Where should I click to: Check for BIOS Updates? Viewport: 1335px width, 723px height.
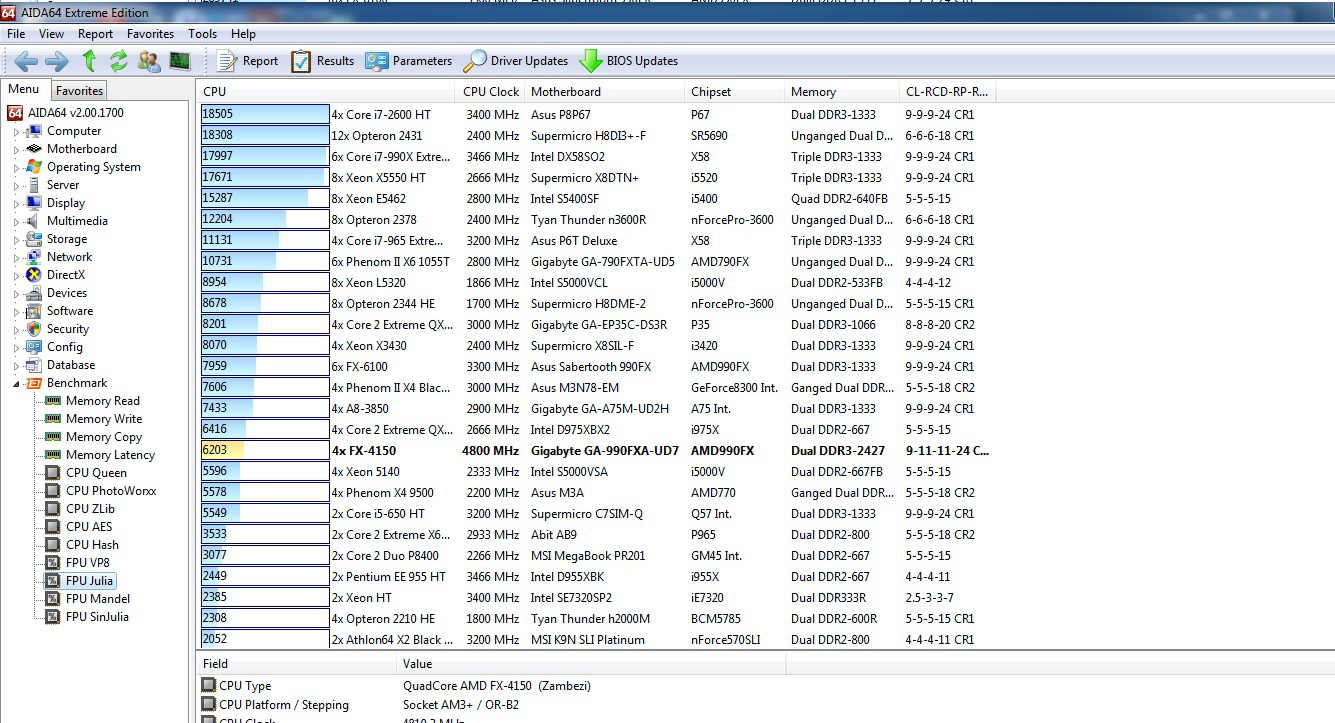(628, 61)
